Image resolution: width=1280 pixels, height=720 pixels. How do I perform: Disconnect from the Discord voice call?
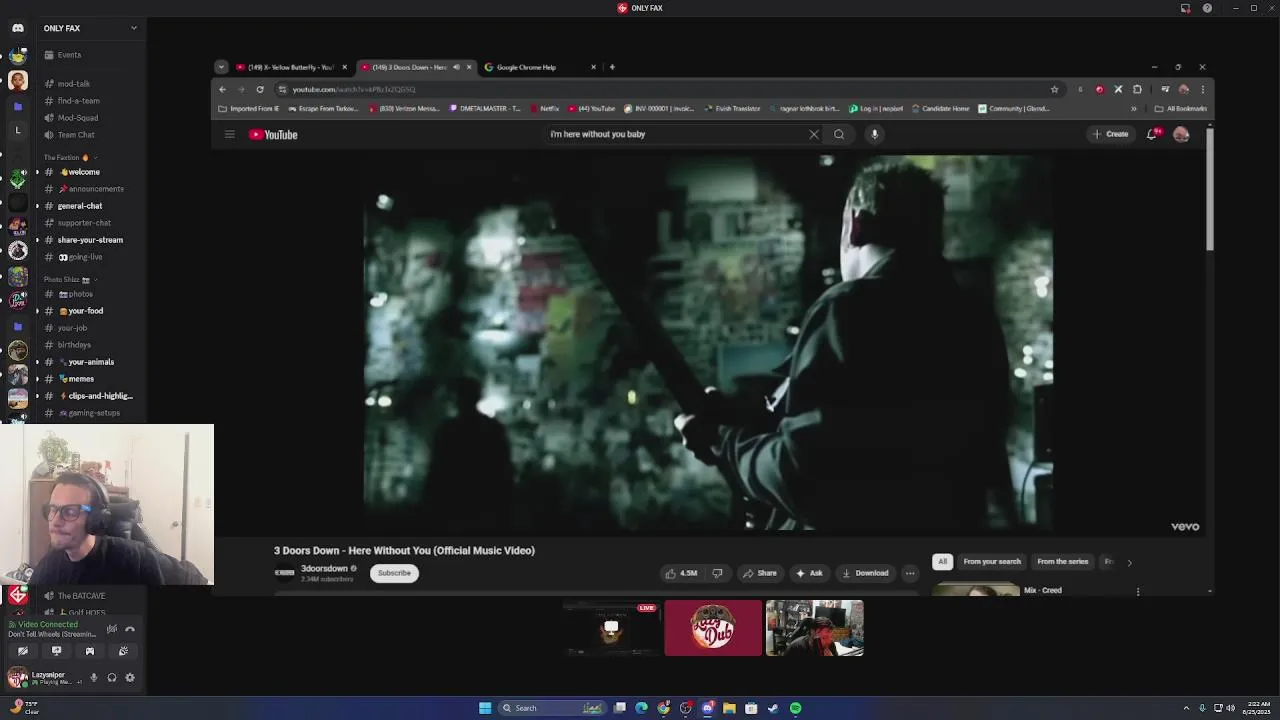(130, 629)
